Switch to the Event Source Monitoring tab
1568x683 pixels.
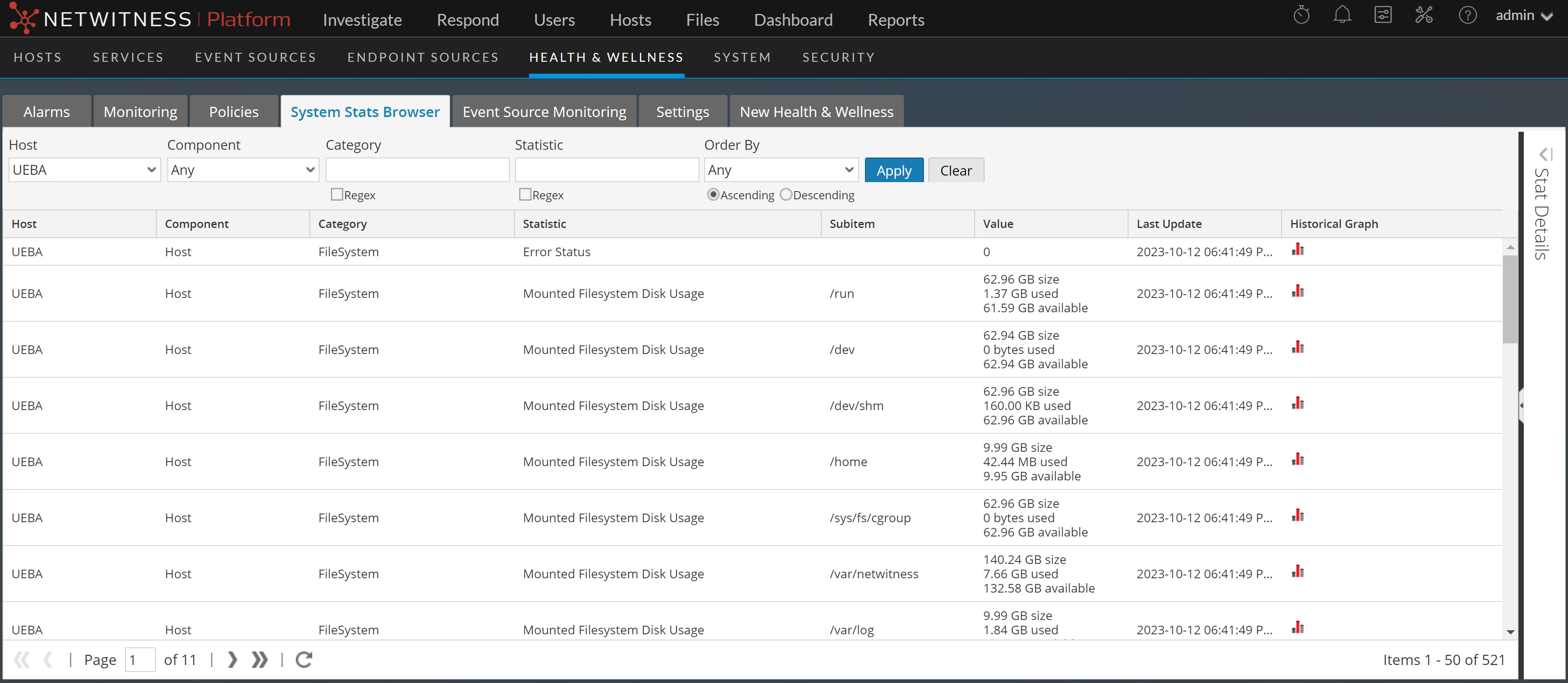click(x=543, y=111)
